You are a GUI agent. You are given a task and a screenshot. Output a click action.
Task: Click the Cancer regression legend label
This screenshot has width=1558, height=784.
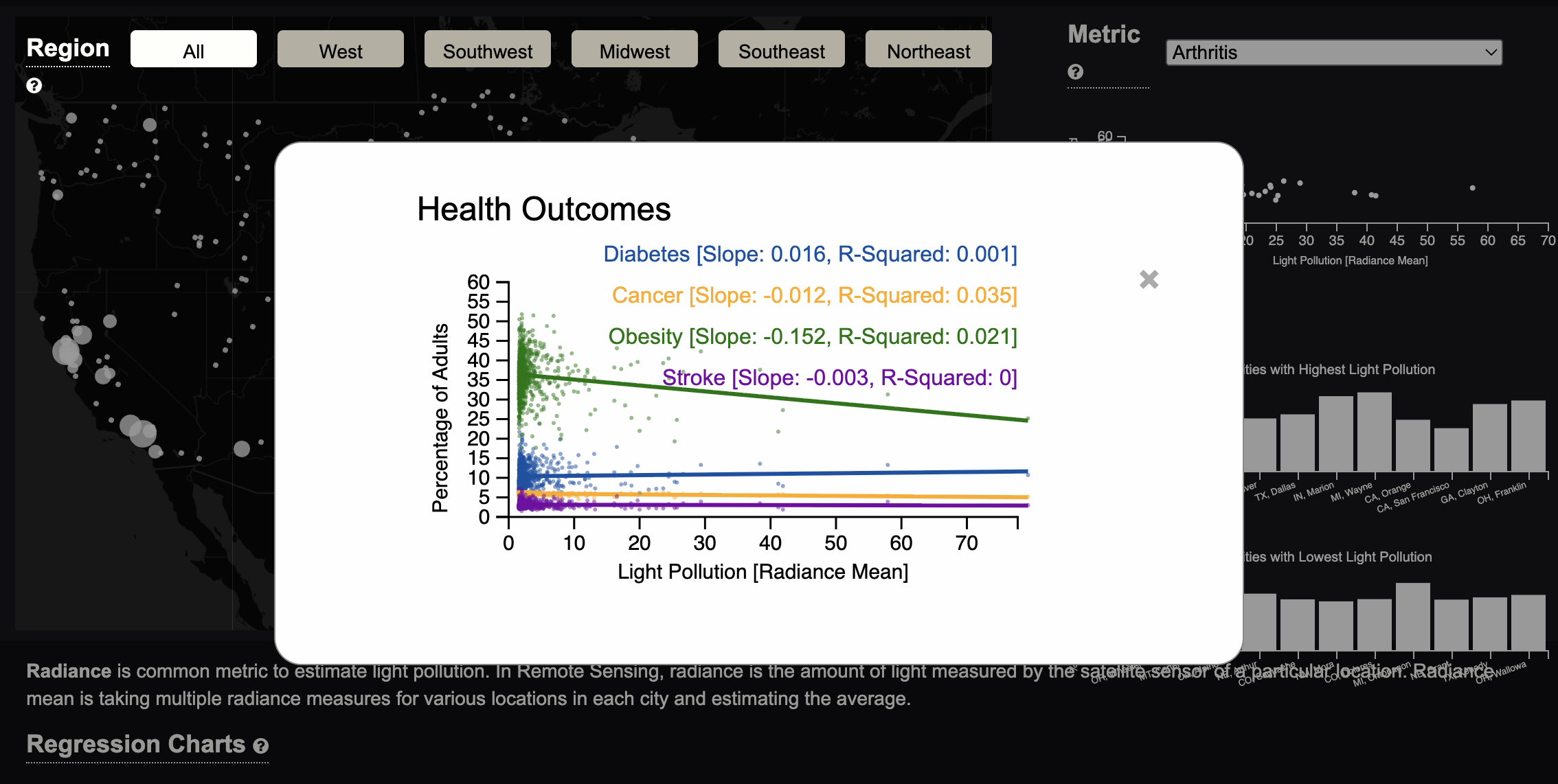tap(814, 295)
